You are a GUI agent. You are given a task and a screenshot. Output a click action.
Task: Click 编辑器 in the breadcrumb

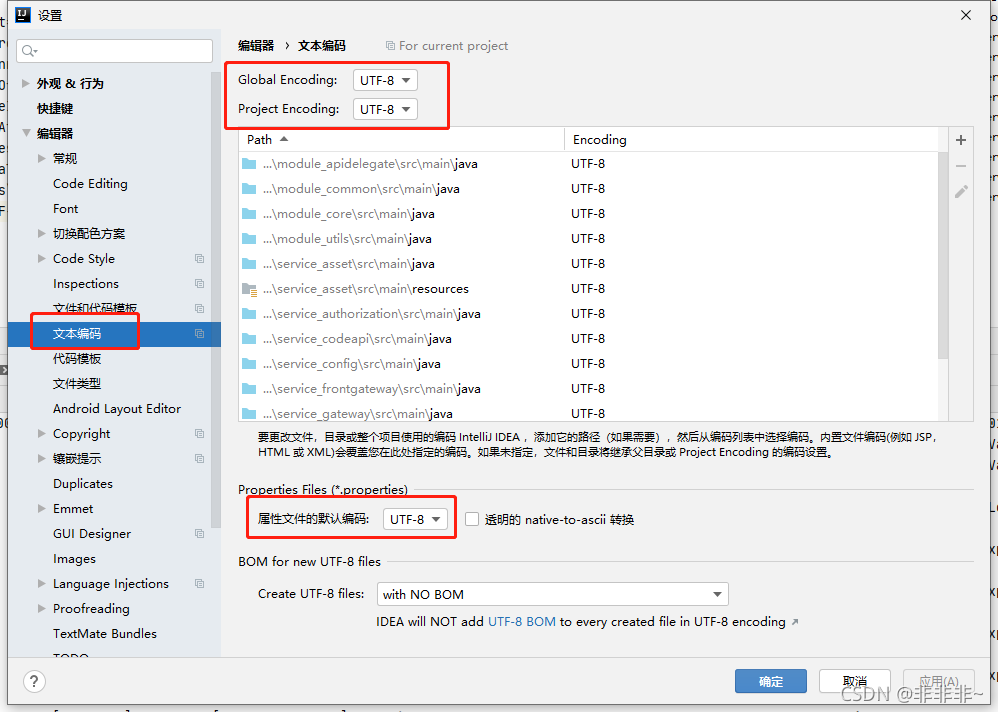click(256, 46)
